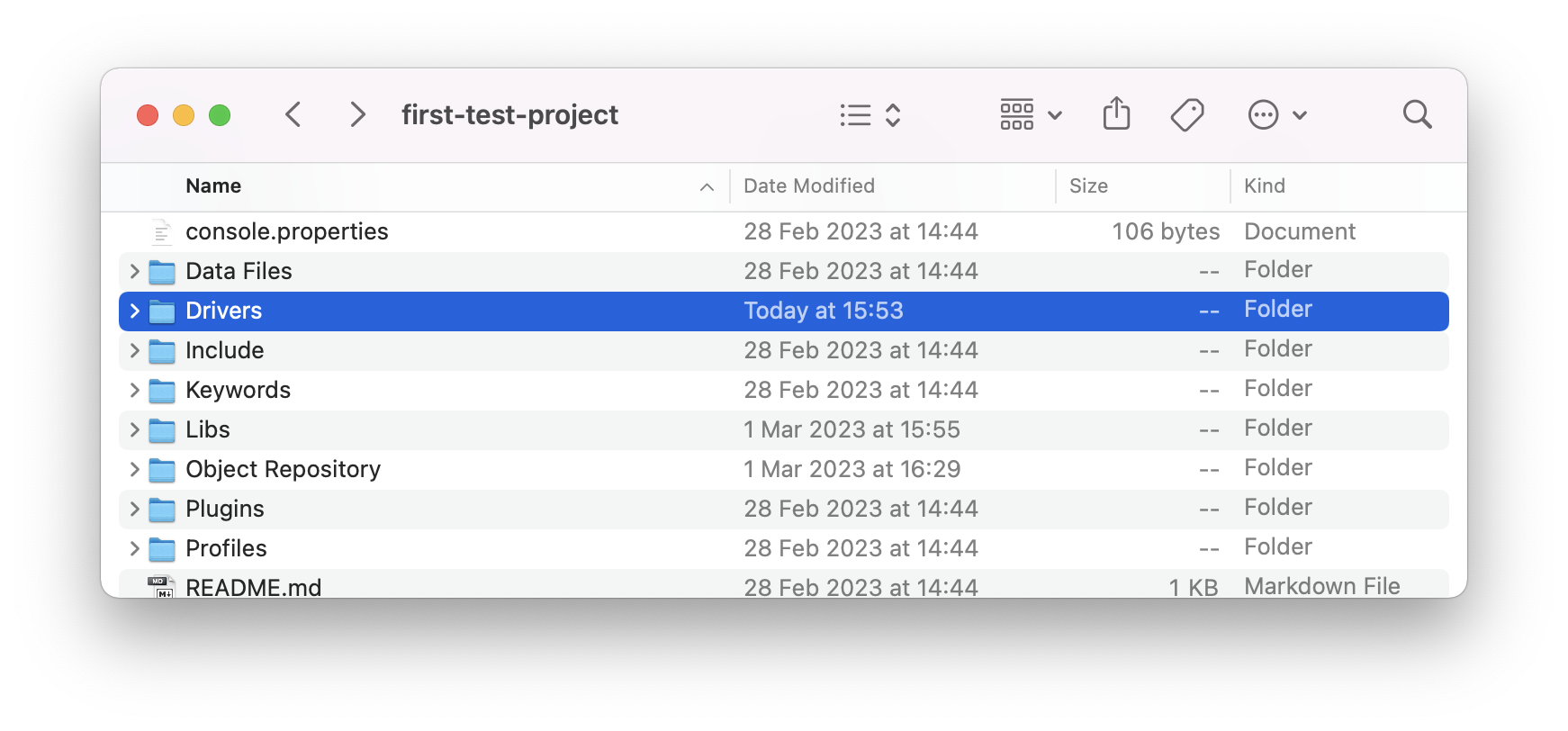Image resolution: width=1568 pixels, height=731 pixels.
Task: Navigate back using the back arrow
Action: [293, 114]
